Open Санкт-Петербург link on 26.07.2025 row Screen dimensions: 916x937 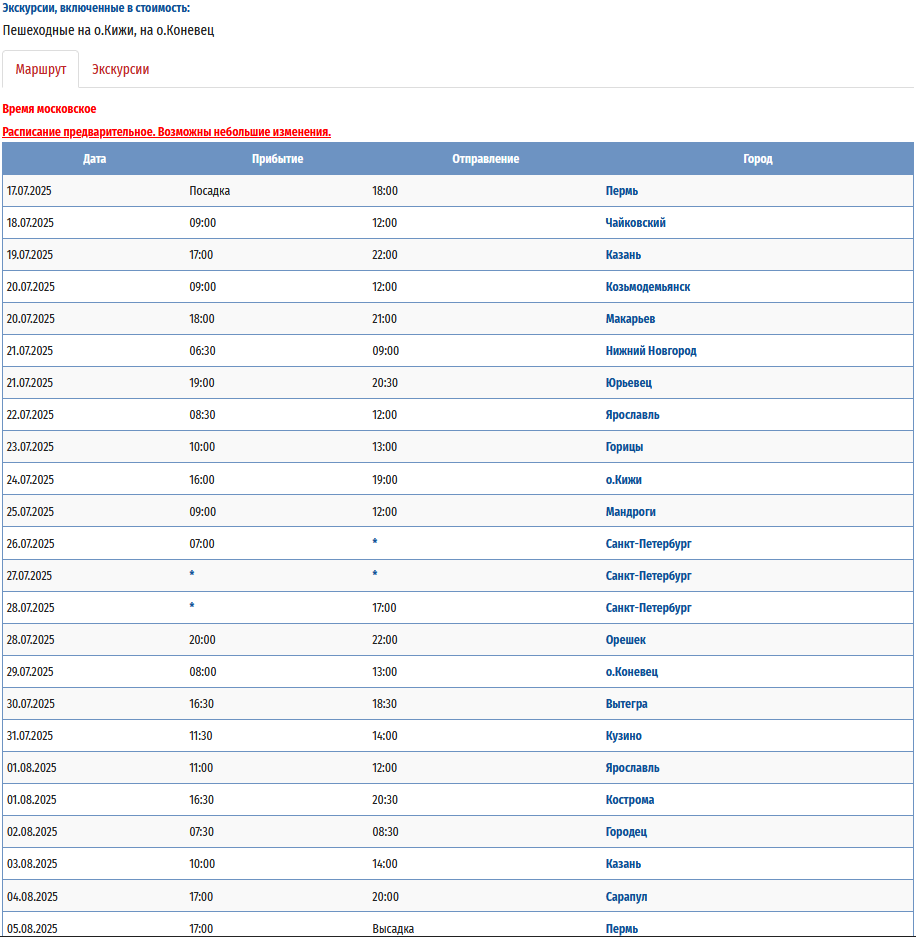(x=648, y=544)
